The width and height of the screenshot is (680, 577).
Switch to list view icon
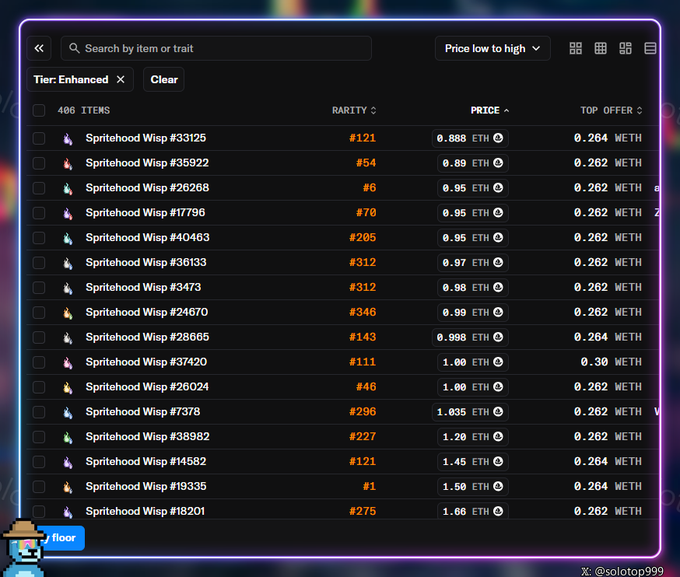pyautogui.click(x=650, y=48)
